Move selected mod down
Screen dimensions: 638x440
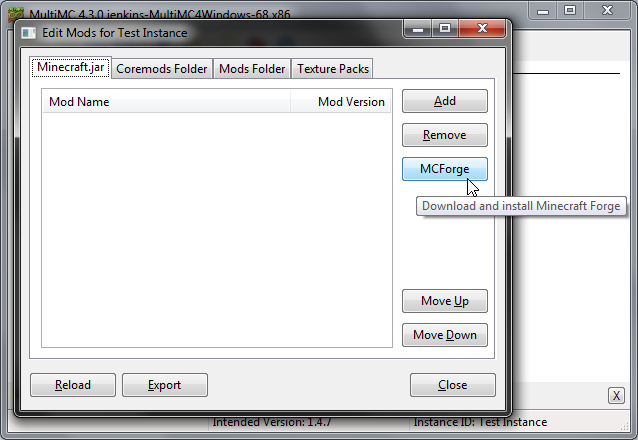tap(445, 335)
